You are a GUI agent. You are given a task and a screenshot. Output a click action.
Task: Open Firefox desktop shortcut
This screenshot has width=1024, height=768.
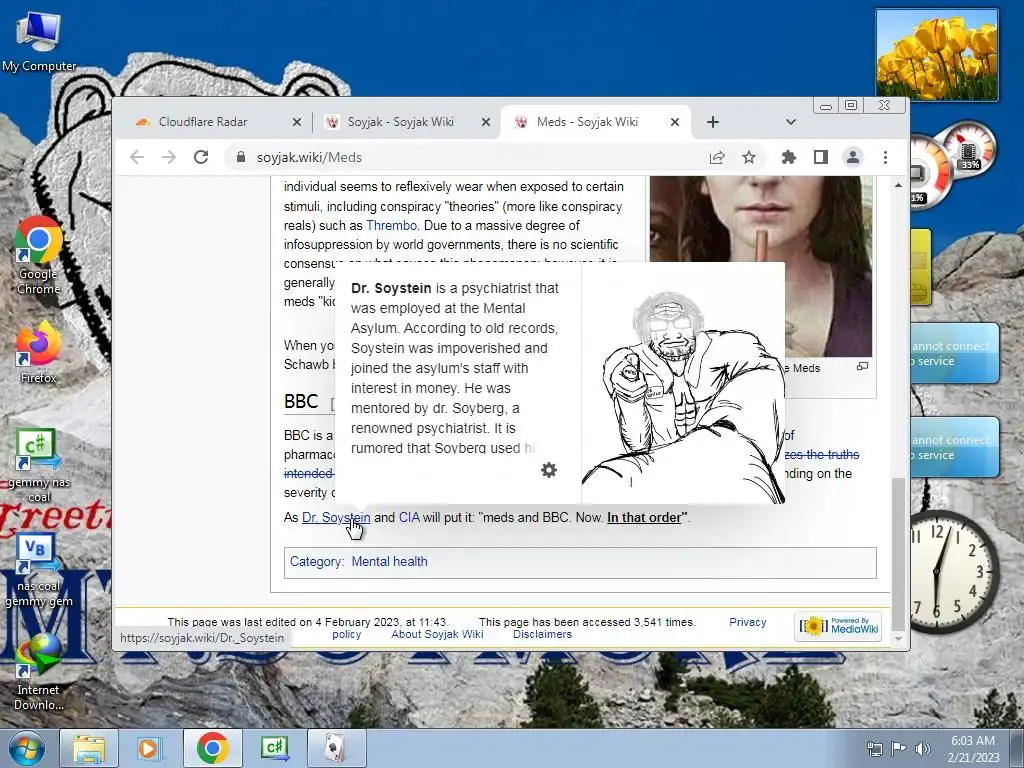(38, 353)
